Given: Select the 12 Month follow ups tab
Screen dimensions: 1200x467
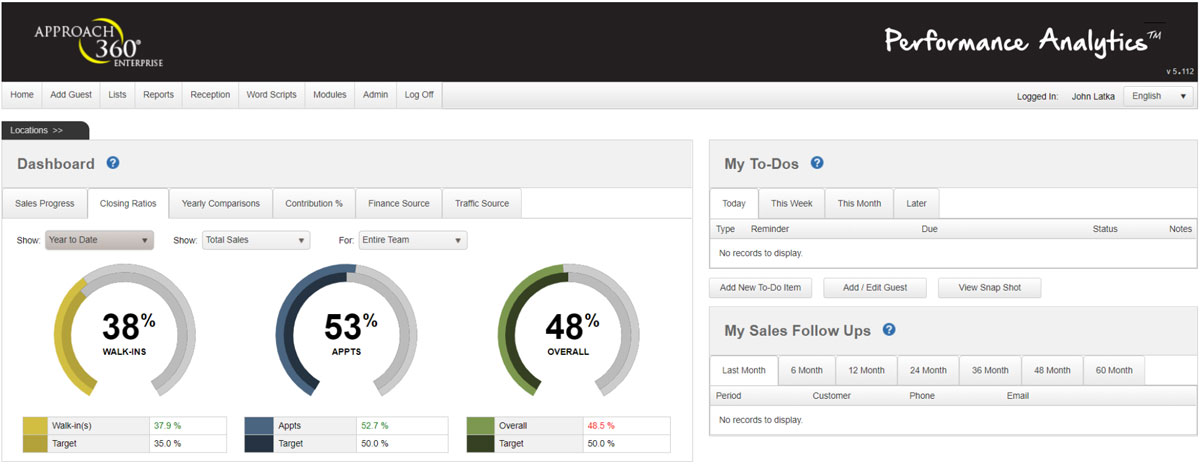Looking at the screenshot, I should tap(866, 370).
